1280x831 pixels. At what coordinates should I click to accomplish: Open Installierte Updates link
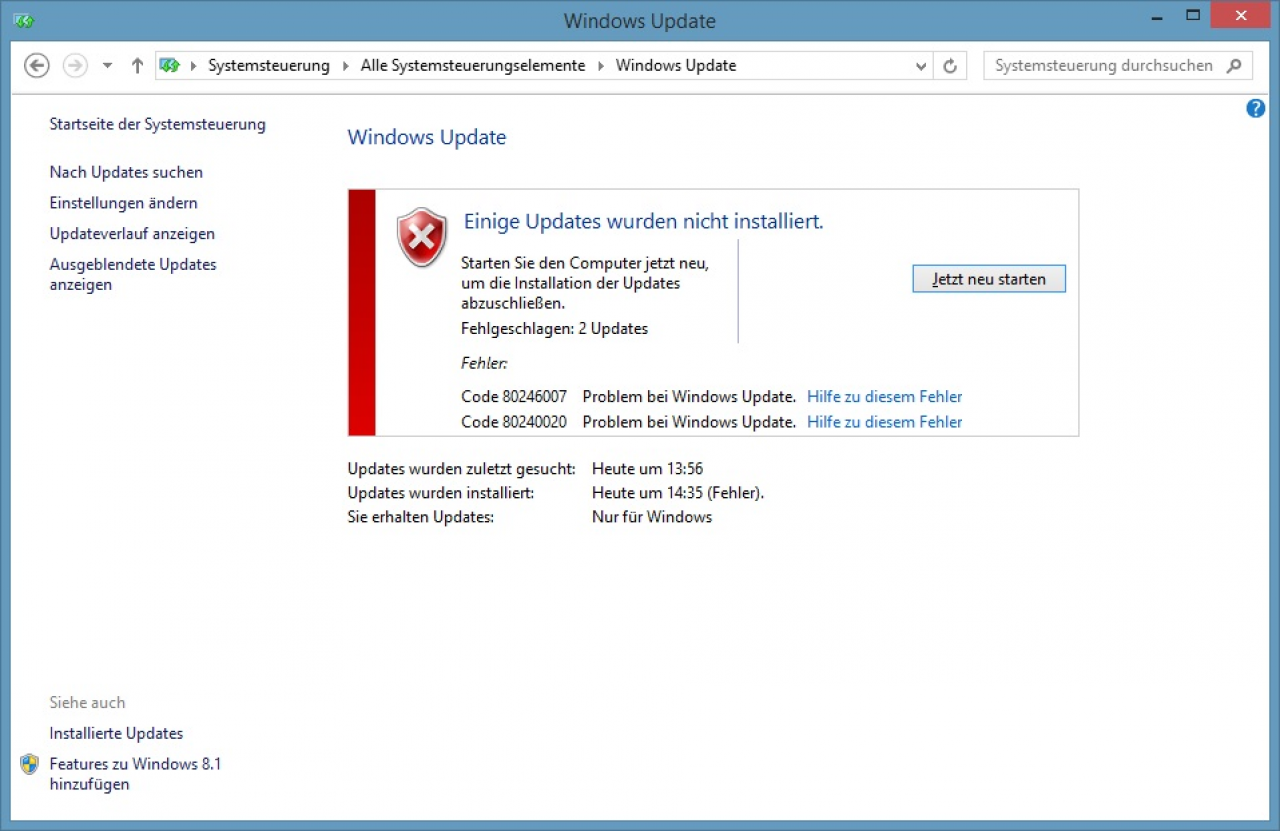pyautogui.click(x=116, y=733)
